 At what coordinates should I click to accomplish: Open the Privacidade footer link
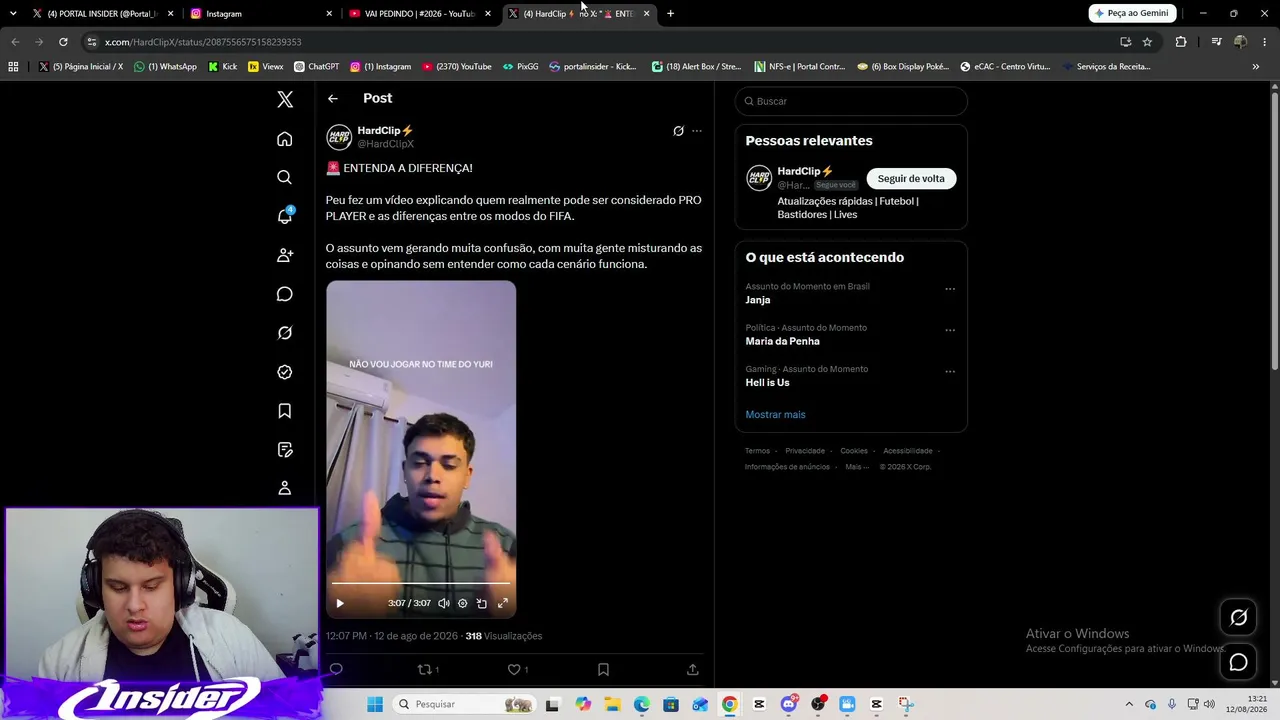click(x=805, y=451)
